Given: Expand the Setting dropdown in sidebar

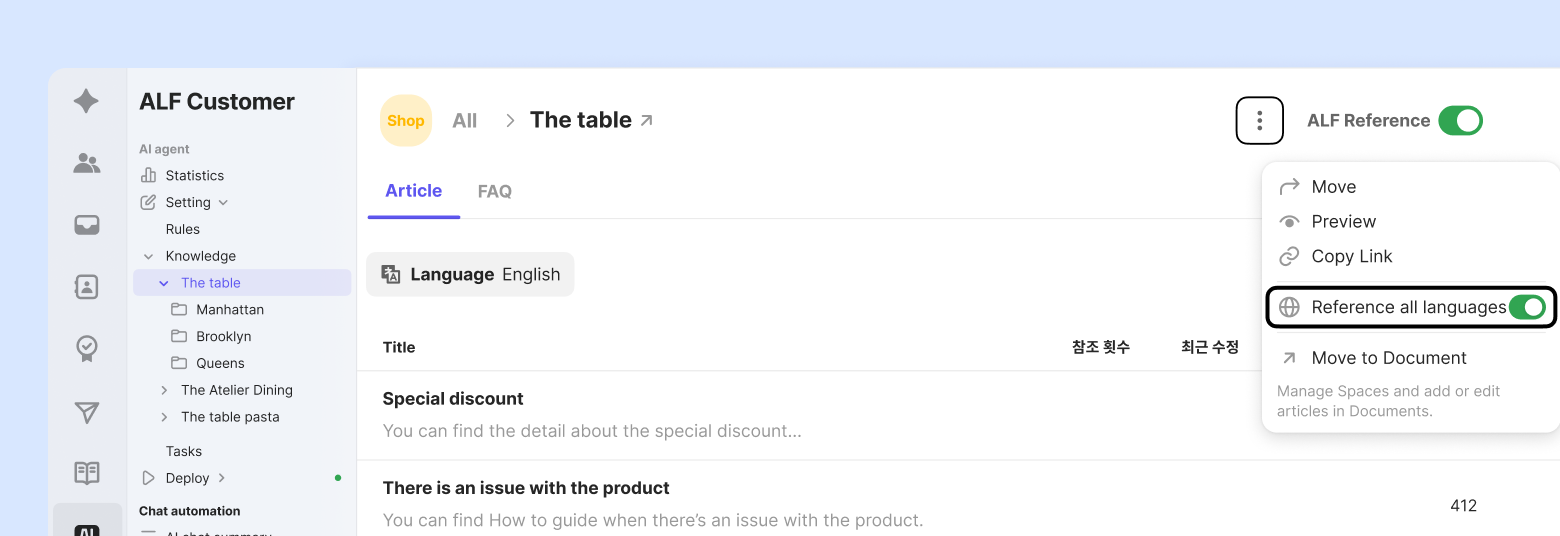Looking at the screenshot, I should click(223, 202).
